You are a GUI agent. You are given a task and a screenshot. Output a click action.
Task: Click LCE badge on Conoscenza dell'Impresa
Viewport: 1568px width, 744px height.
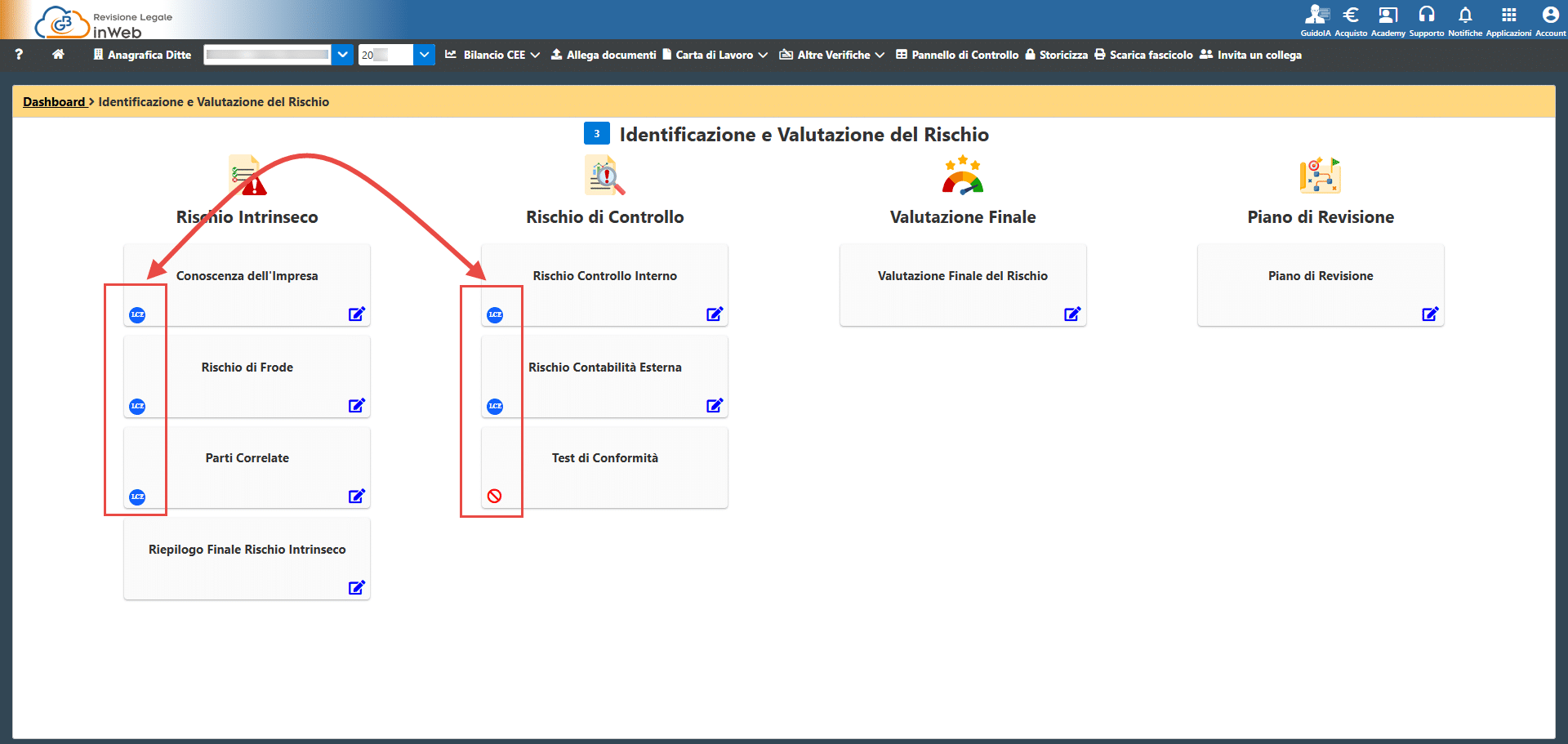pyautogui.click(x=137, y=315)
